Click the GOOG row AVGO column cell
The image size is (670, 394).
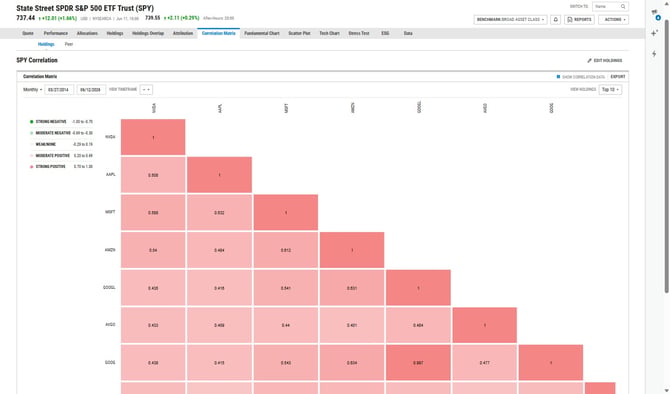pos(485,363)
